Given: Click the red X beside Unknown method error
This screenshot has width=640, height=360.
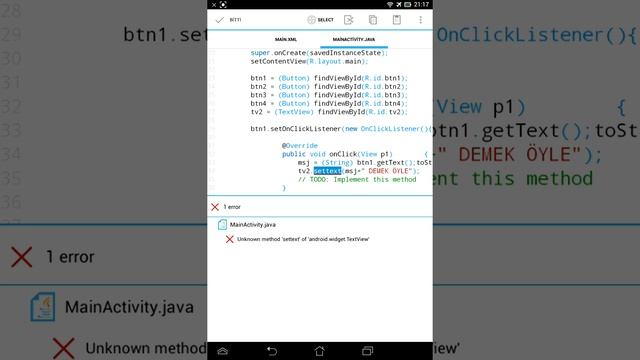Looking at the screenshot, I should tap(229, 239).
